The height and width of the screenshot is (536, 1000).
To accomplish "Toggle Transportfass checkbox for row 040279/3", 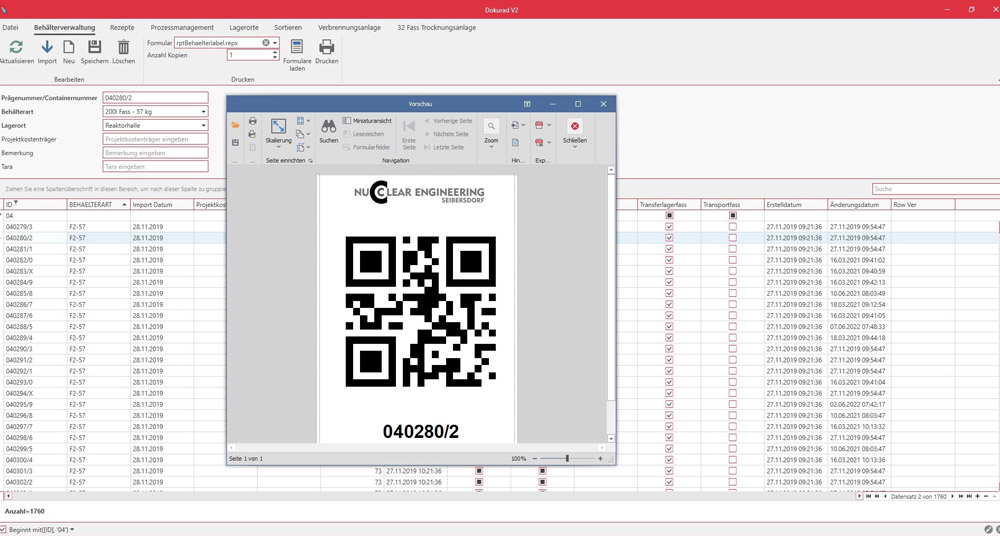I will pos(732,227).
